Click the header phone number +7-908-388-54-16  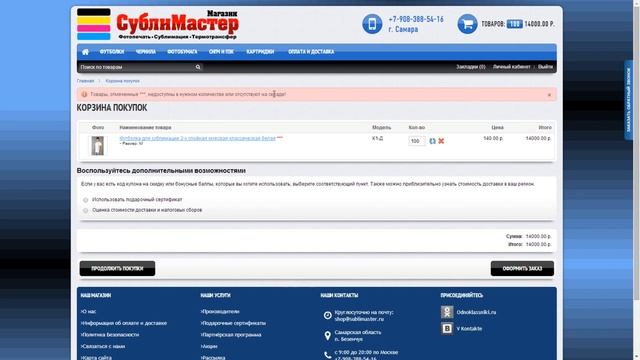point(416,19)
